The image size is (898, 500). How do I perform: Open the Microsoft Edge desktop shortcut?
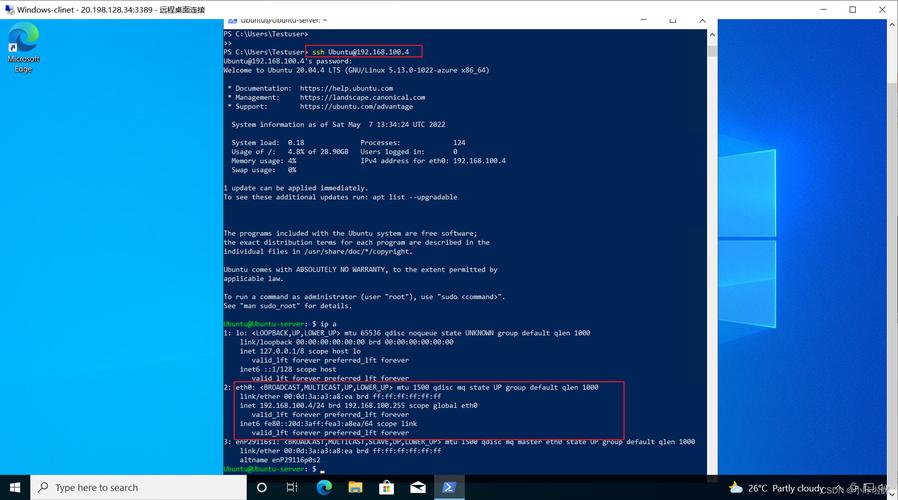click(23, 48)
